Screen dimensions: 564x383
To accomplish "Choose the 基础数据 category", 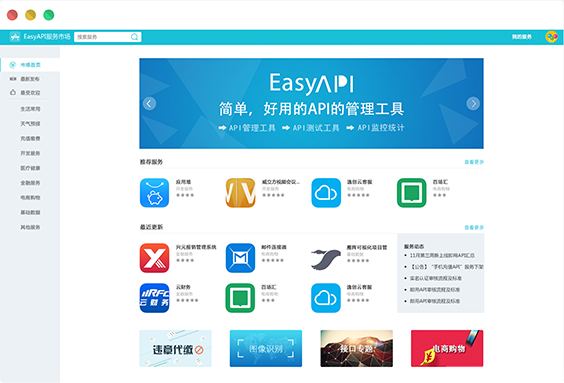I will pyautogui.click(x=30, y=212).
